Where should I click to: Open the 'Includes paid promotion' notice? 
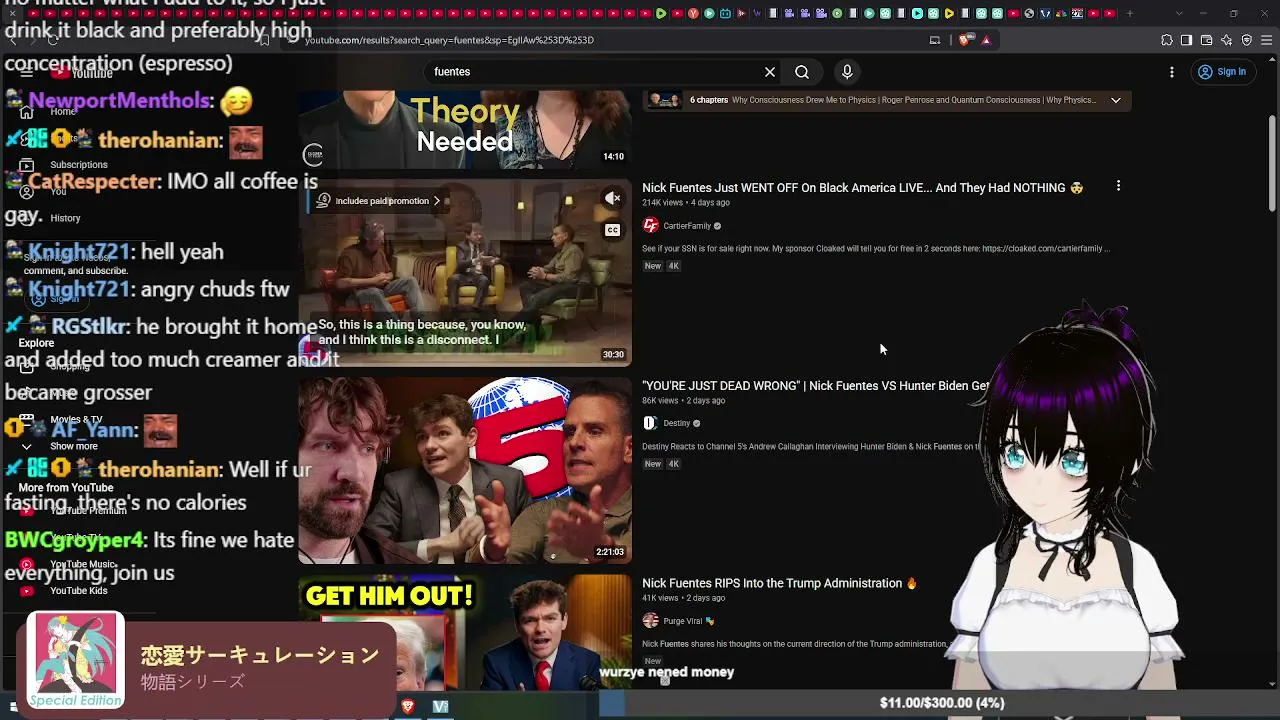pyautogui.click(x=381, y=201)
